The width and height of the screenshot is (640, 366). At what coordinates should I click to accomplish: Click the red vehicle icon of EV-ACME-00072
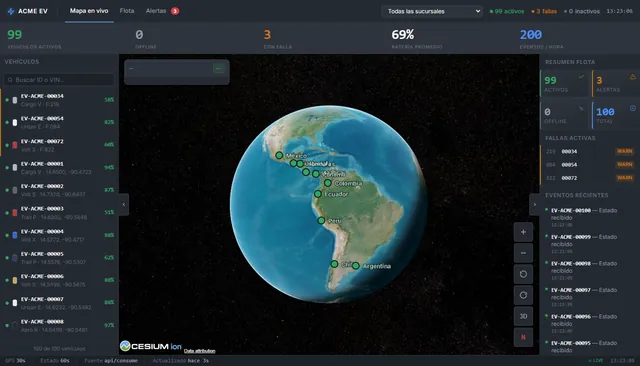point(15,145)
